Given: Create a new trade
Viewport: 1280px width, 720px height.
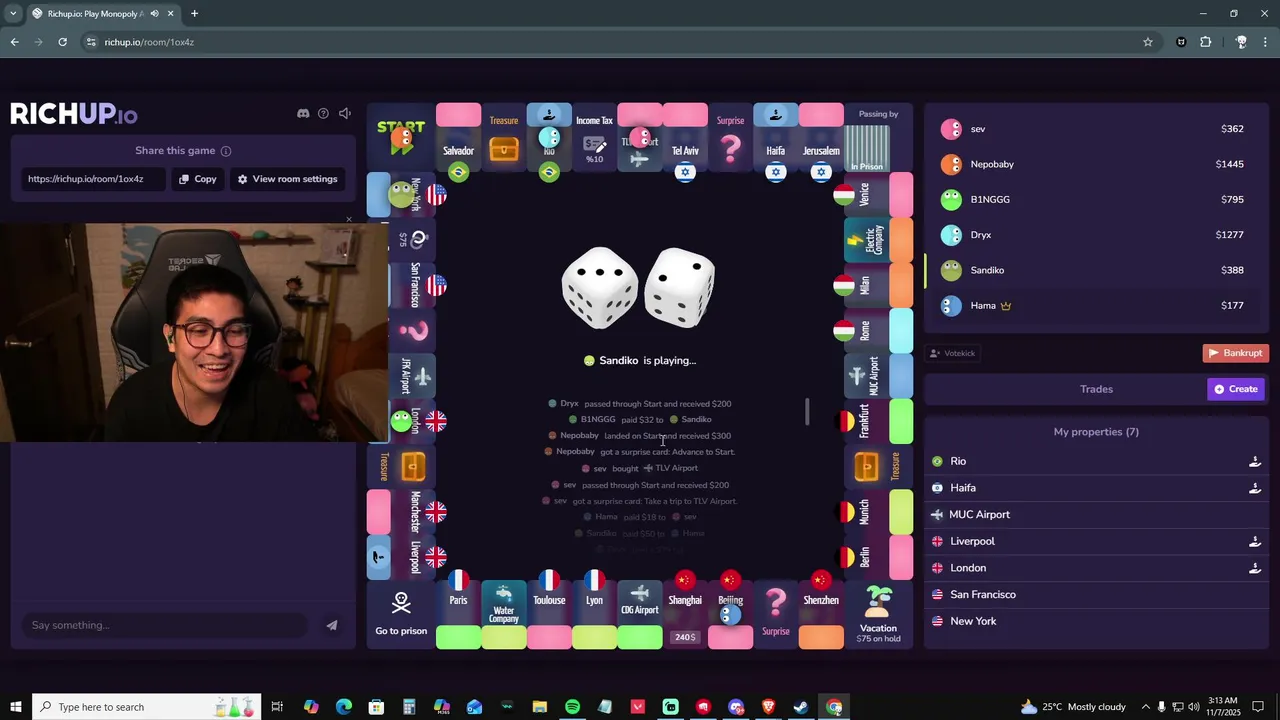Looking at the screenshot, I should 1236,389.
